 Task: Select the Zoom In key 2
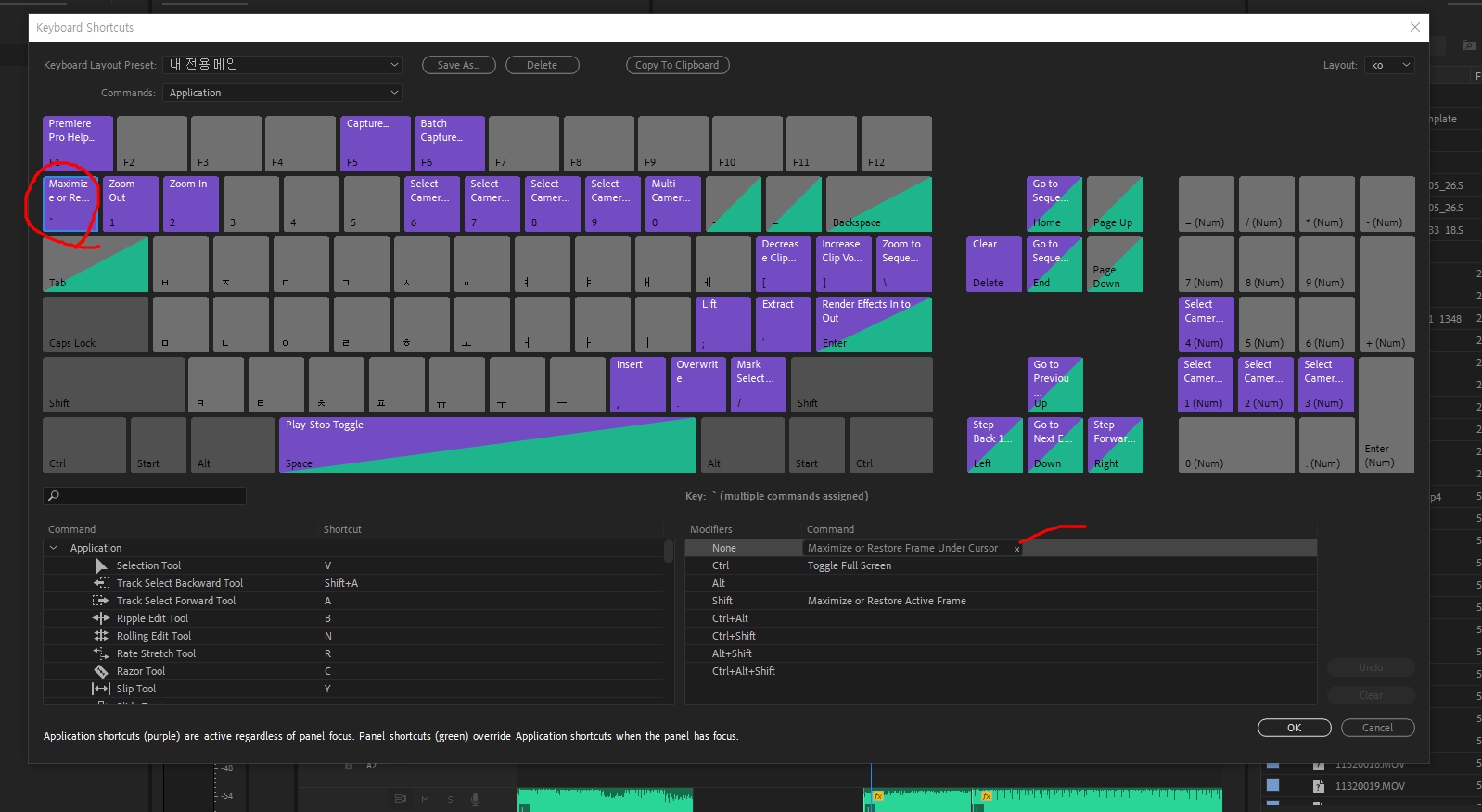pos(191,204)
